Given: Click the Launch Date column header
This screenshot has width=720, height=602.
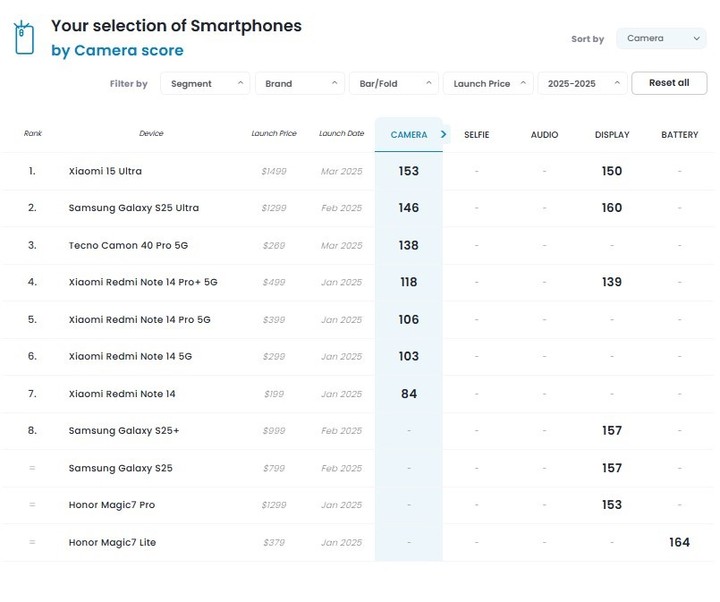Looking at the screenshot, I should click(341, 133).
